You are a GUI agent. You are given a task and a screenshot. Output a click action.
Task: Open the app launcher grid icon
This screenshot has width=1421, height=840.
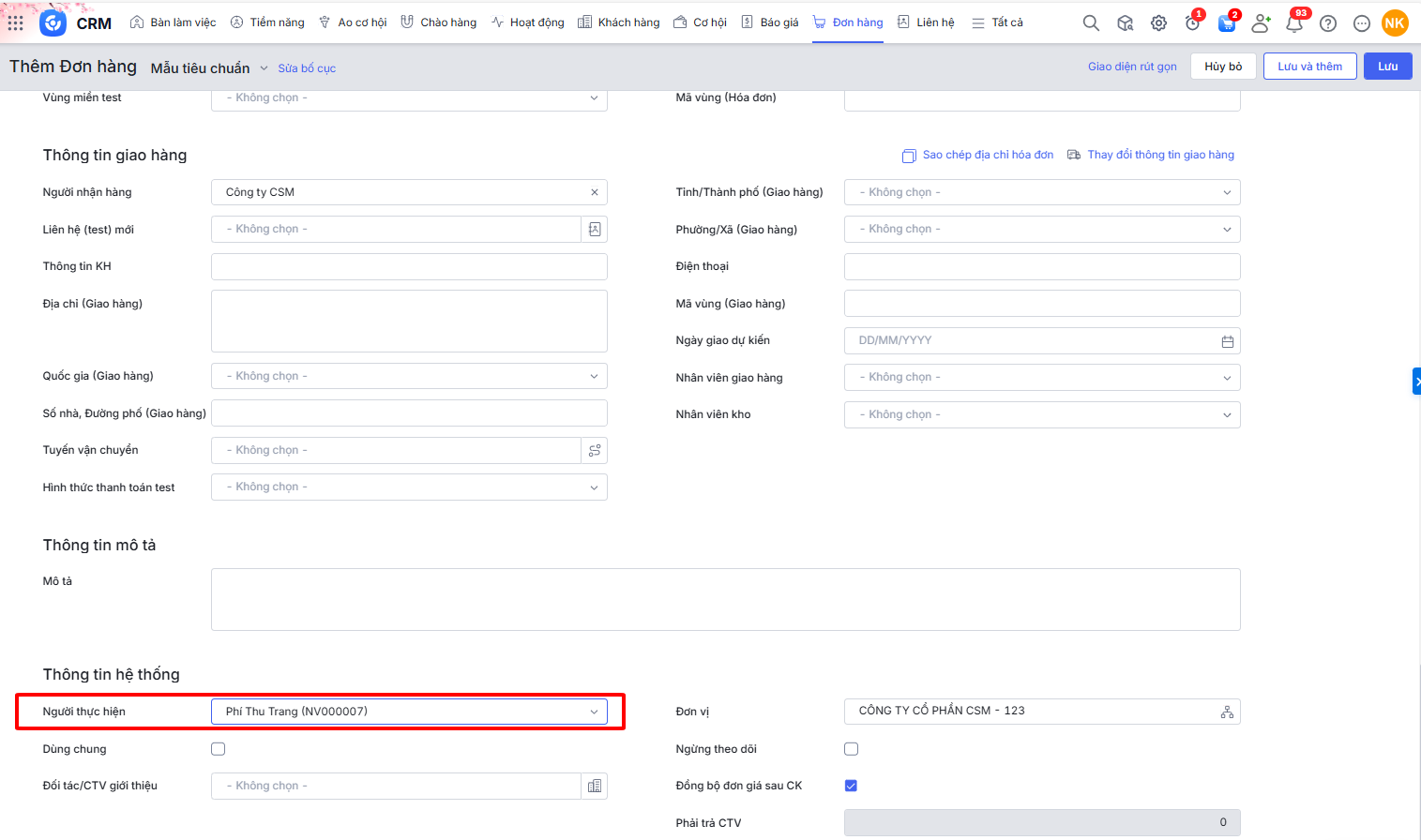coord(16,22)
